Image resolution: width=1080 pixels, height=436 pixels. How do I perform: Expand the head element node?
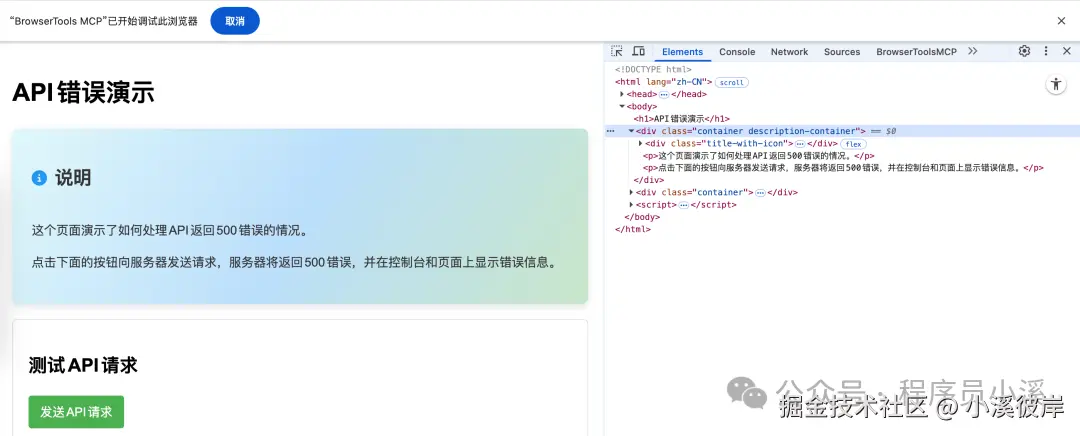[x=622, y=94]
